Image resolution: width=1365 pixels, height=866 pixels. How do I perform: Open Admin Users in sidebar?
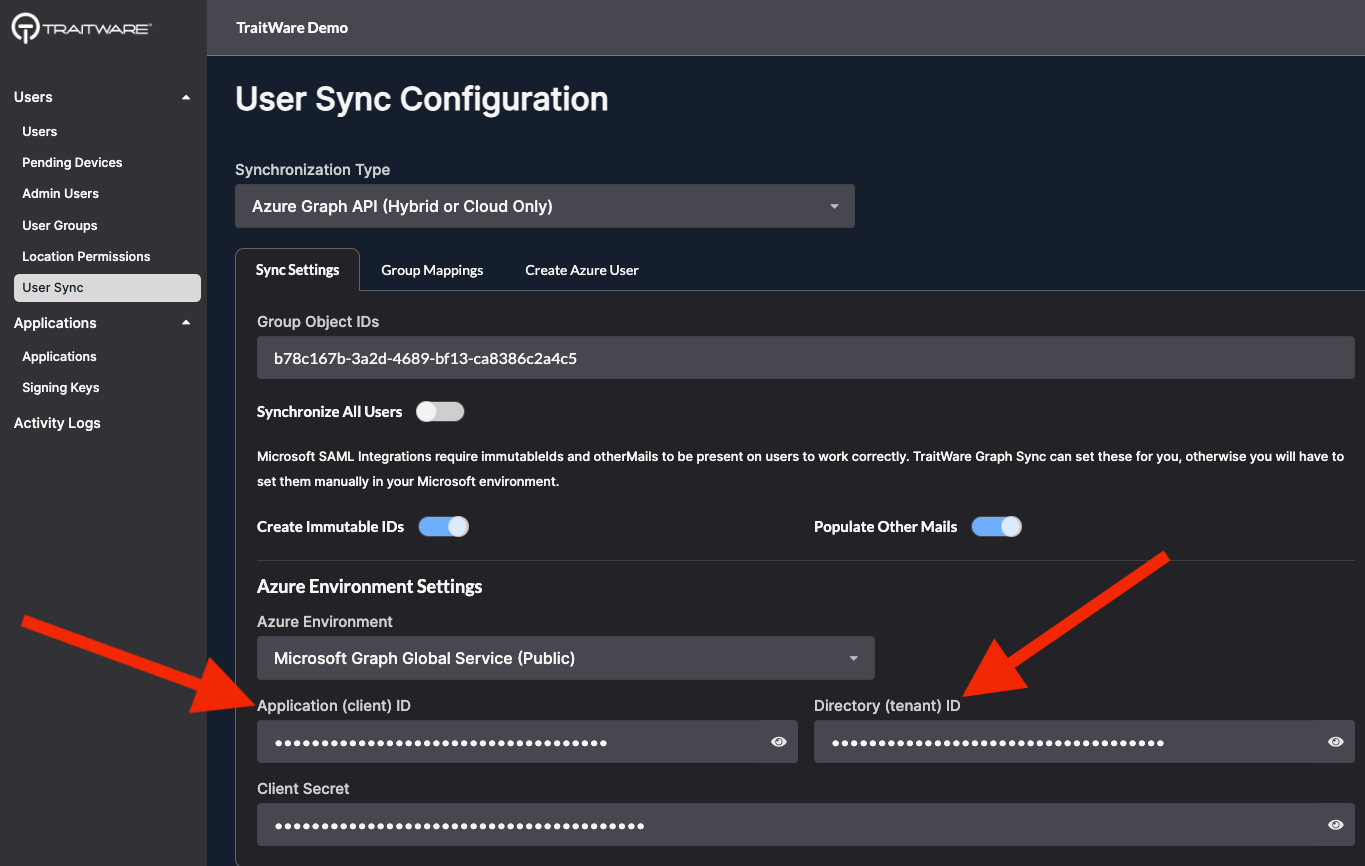click(x=61, y=193)
